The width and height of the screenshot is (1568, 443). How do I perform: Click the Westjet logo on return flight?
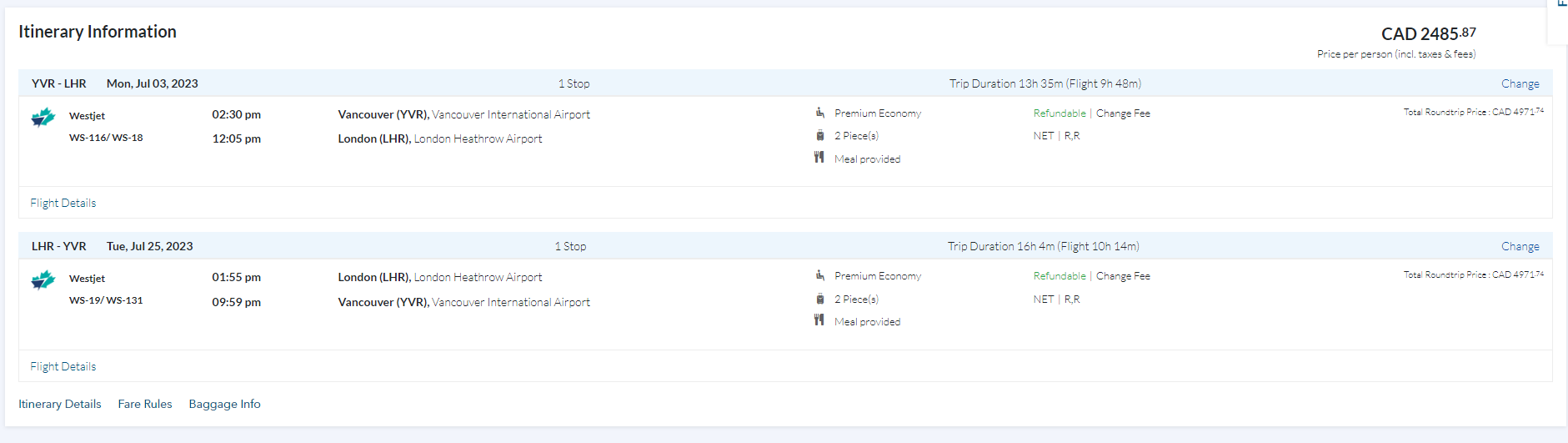point(43,279)
